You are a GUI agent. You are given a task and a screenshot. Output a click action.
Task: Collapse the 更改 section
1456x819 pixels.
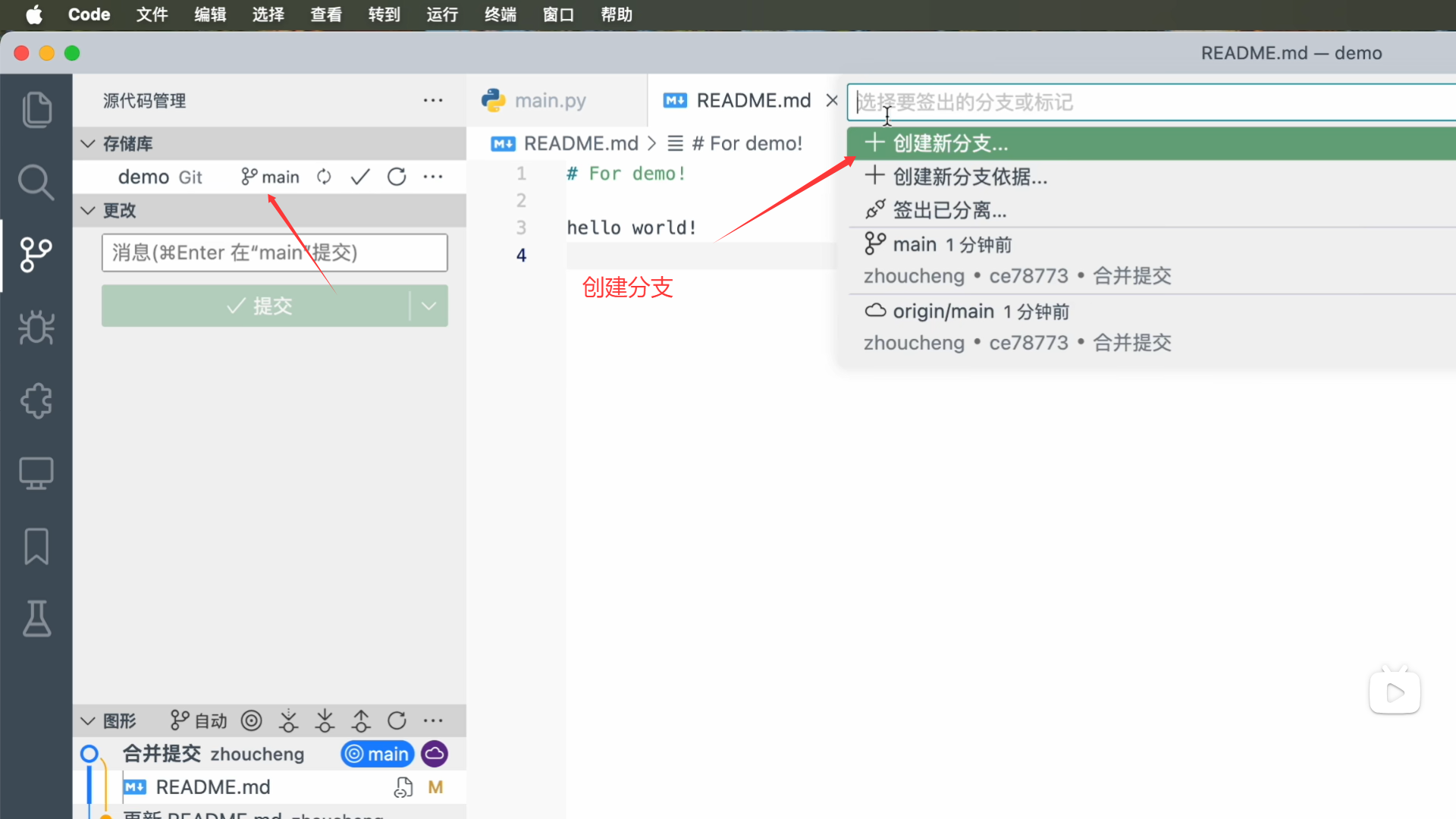click(x=88, y=210)
